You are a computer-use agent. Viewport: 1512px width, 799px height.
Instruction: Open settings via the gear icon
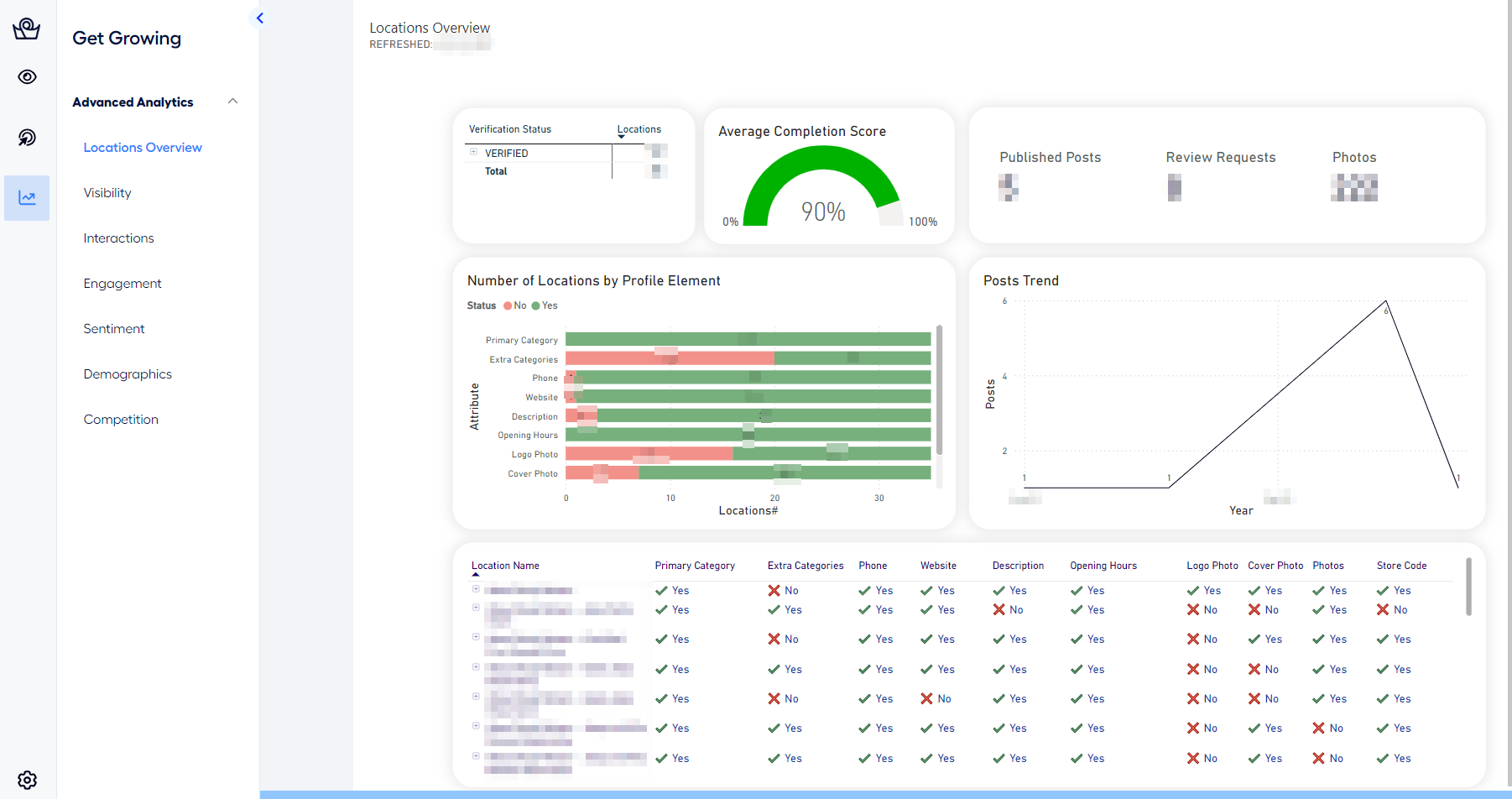[x=27, y=780]
